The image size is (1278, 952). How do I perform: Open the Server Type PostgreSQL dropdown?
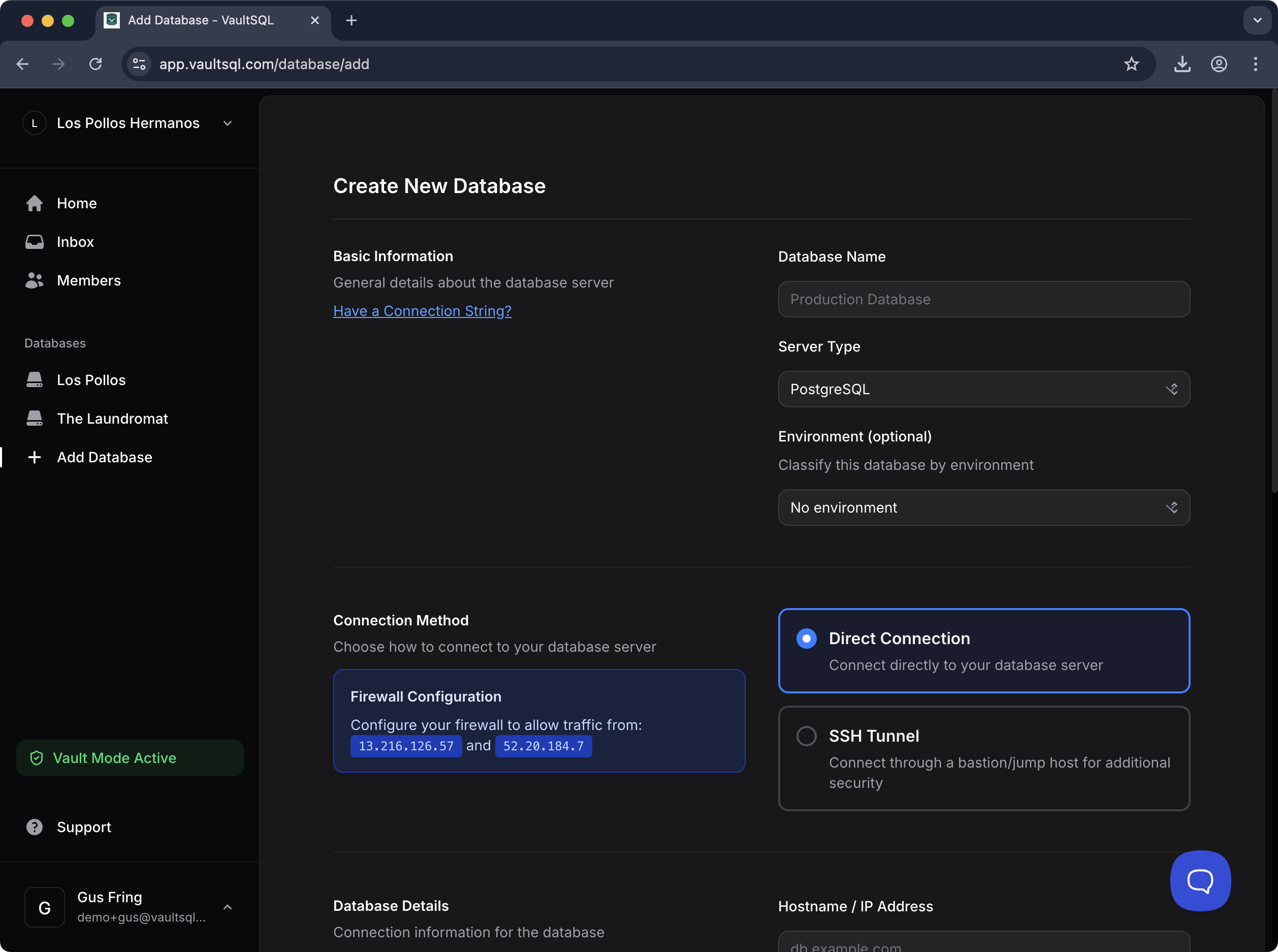click(983, 389)
